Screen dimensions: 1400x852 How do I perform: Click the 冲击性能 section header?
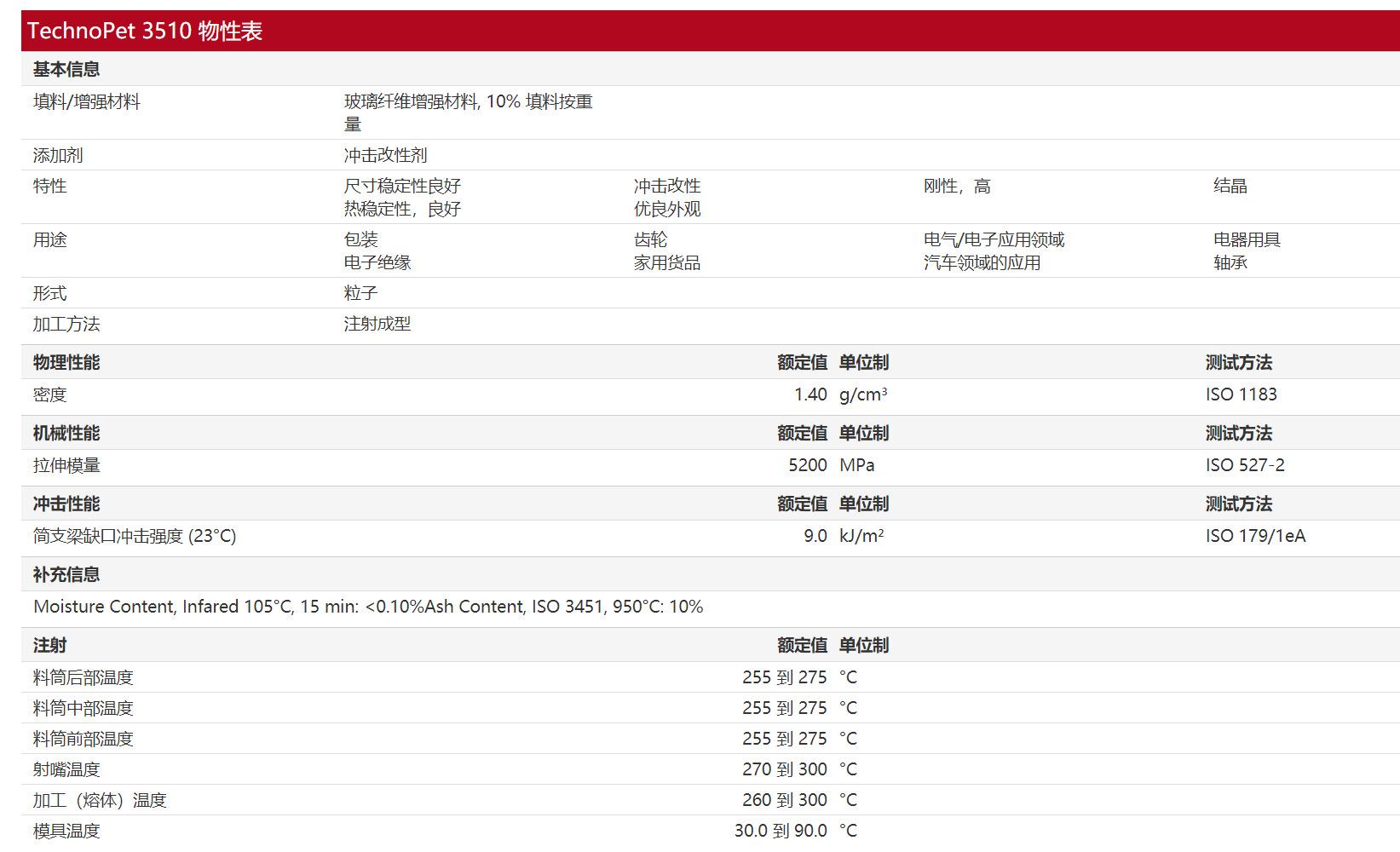(x=66, y=504)
